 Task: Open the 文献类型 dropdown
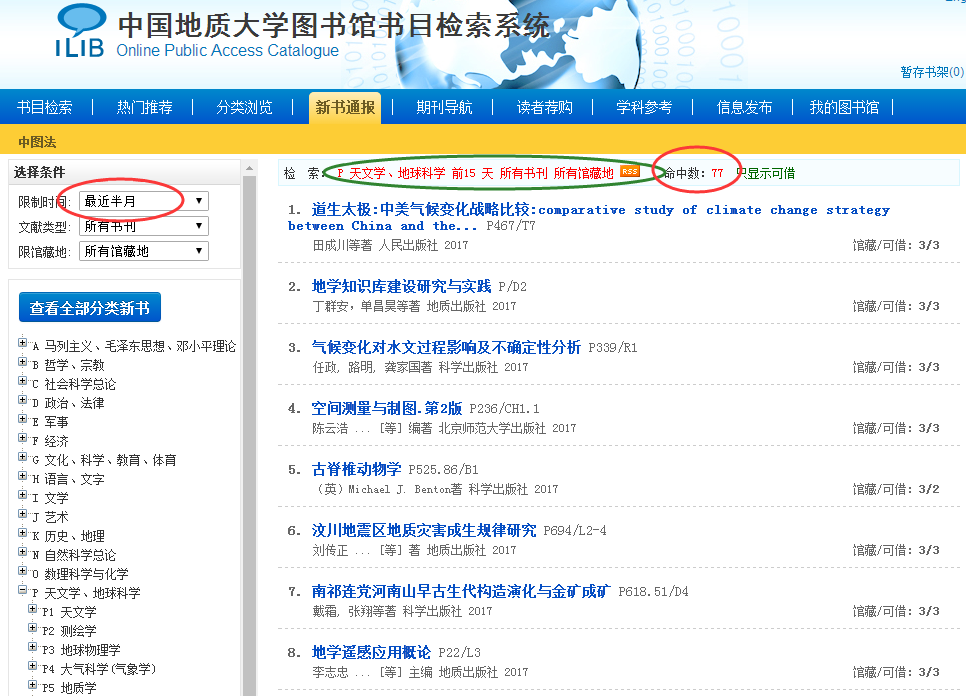point(143,226)
